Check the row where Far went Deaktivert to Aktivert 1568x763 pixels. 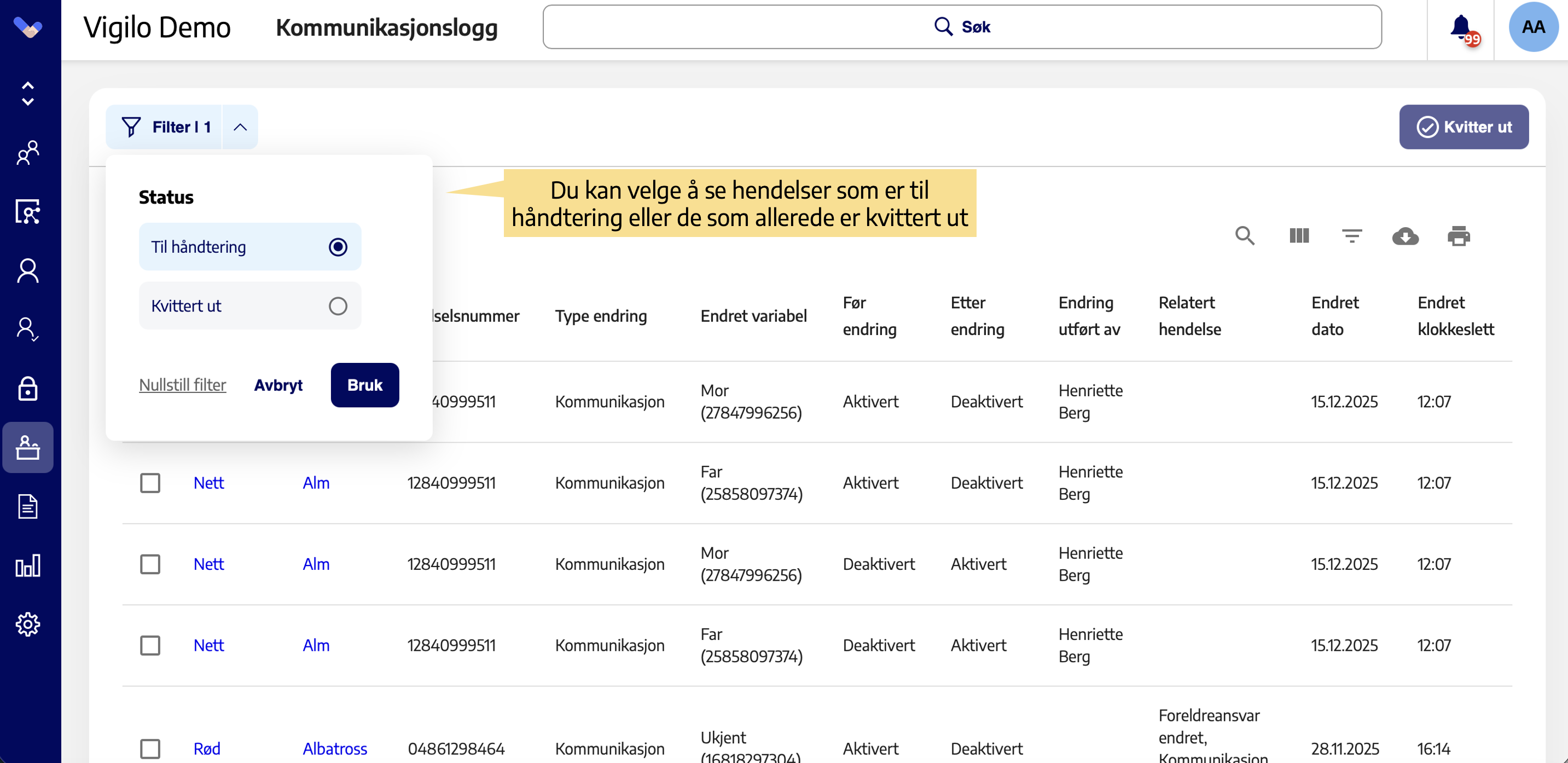tap(150, 645)
